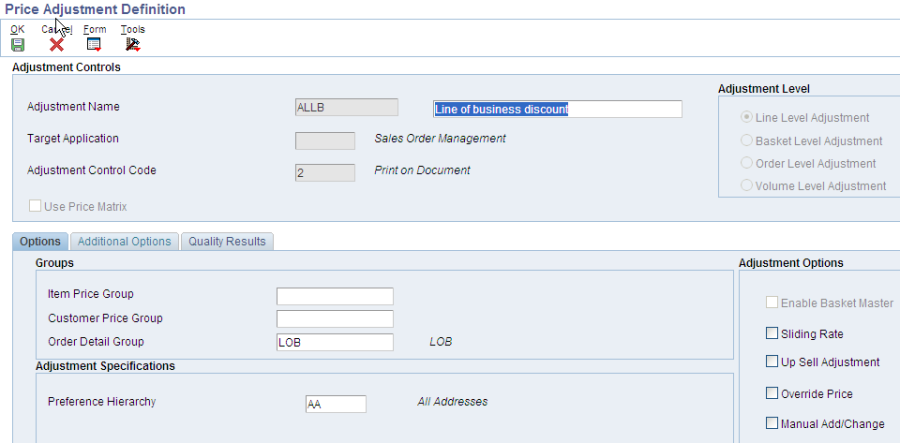Click the Customer Price Group label
Screen dimensions: 900x443
106,318
